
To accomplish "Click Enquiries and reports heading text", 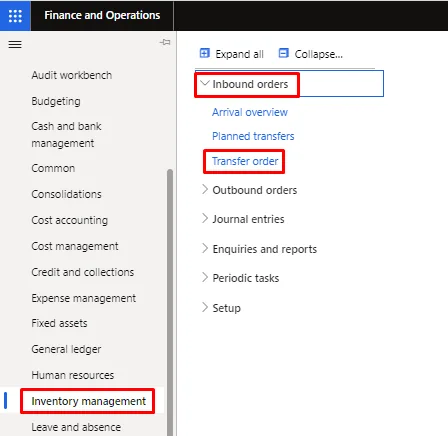I will [265, 249].
